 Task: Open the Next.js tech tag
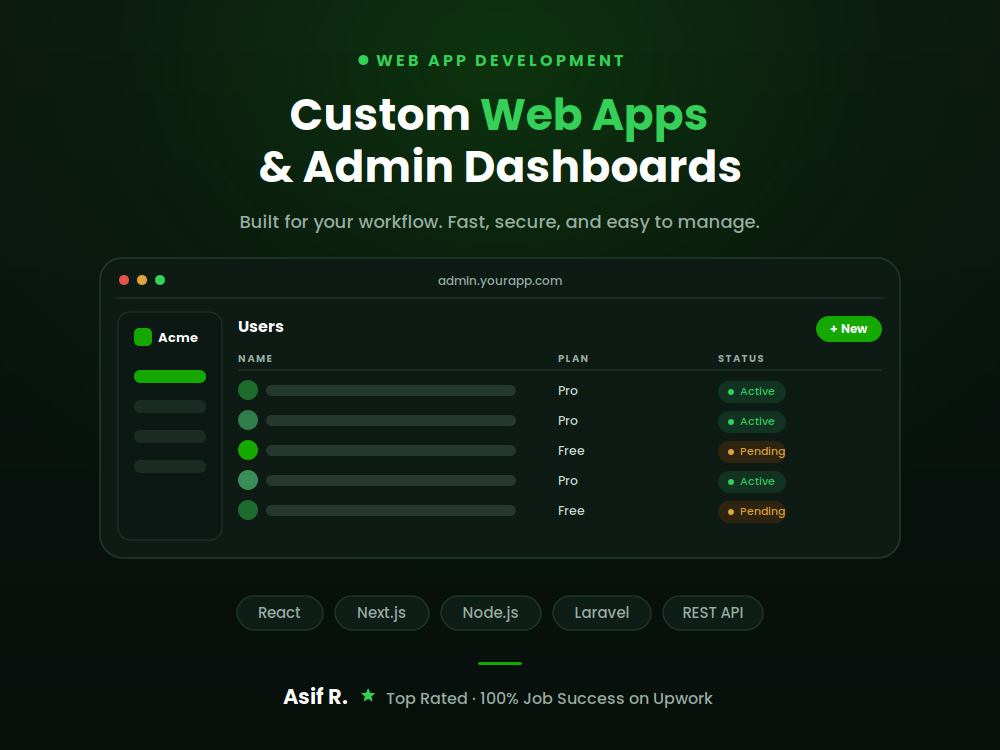pos(381,613)
